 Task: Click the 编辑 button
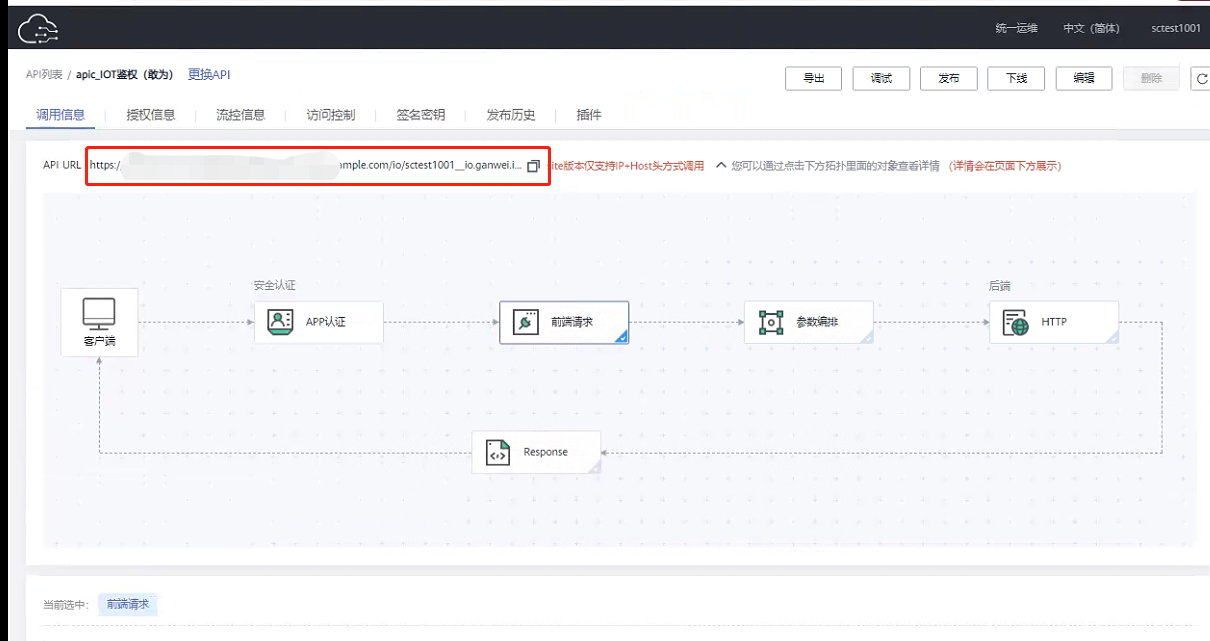(x=1083, y=79)
